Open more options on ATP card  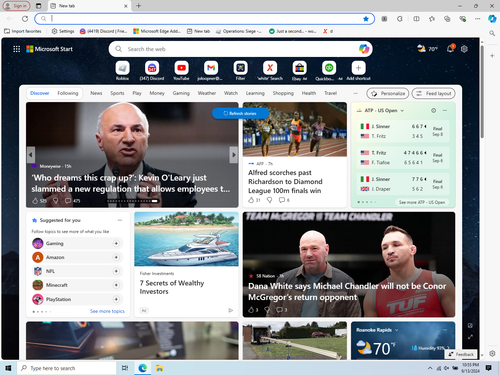click(x=445, y=110)
